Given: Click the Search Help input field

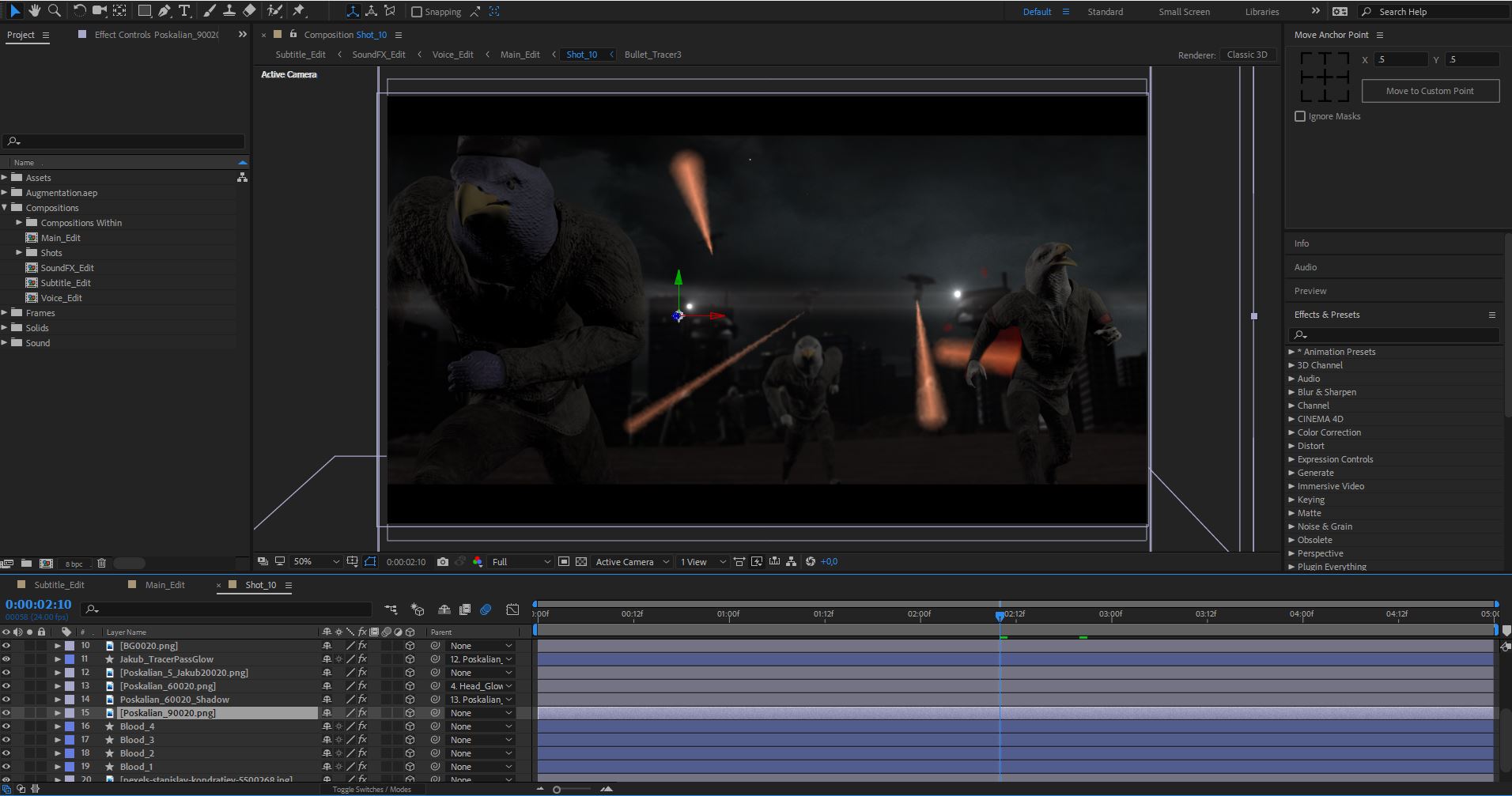Looking at the screenshot, I should (1433, 12).
